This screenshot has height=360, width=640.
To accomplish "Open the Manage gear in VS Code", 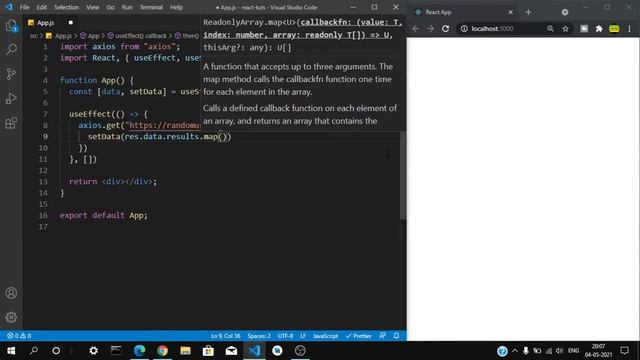I will pyautogui.click(x=11, y=317).
